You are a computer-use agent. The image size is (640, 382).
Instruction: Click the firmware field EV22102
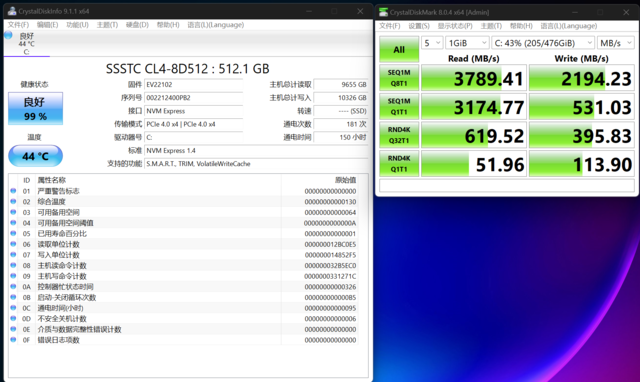(x=193, y=84)
